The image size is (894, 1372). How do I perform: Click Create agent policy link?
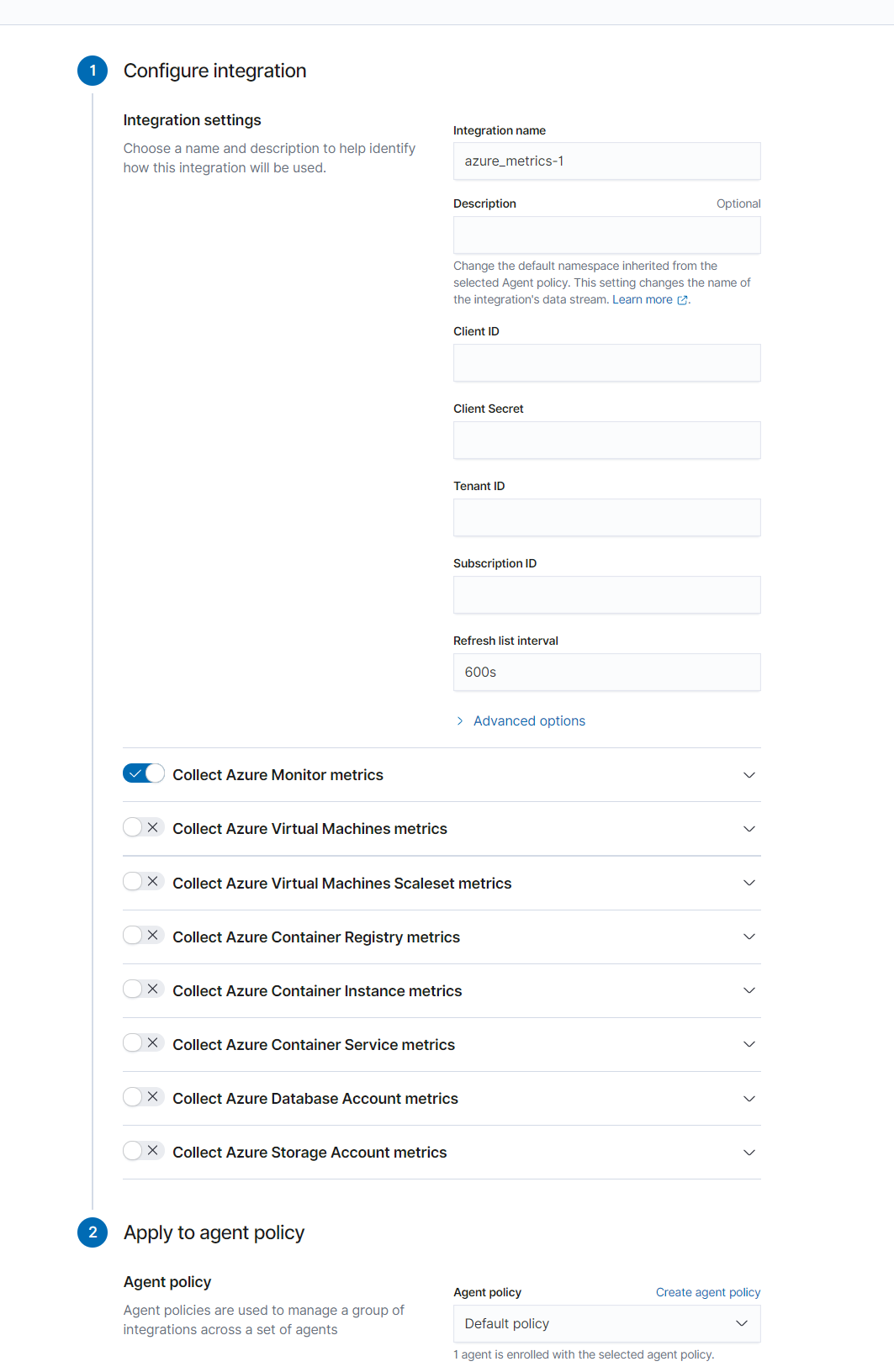(x=708, y=1292)
